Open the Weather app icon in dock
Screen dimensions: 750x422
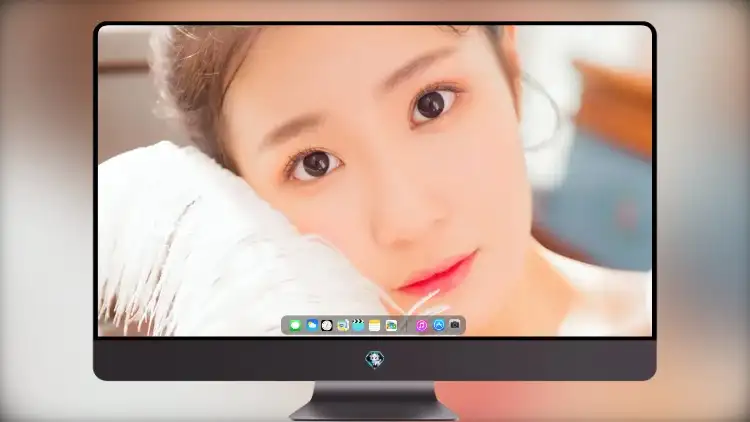pos(312,325)
